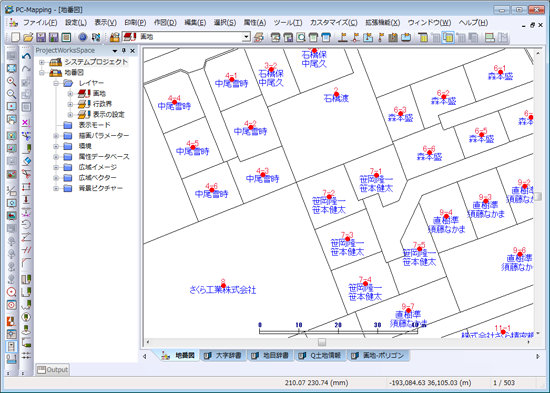The image size is (550, 393).
Task: Open the 画地 layer dropdown
Action: pyautogui.click(x=247, y=37)
